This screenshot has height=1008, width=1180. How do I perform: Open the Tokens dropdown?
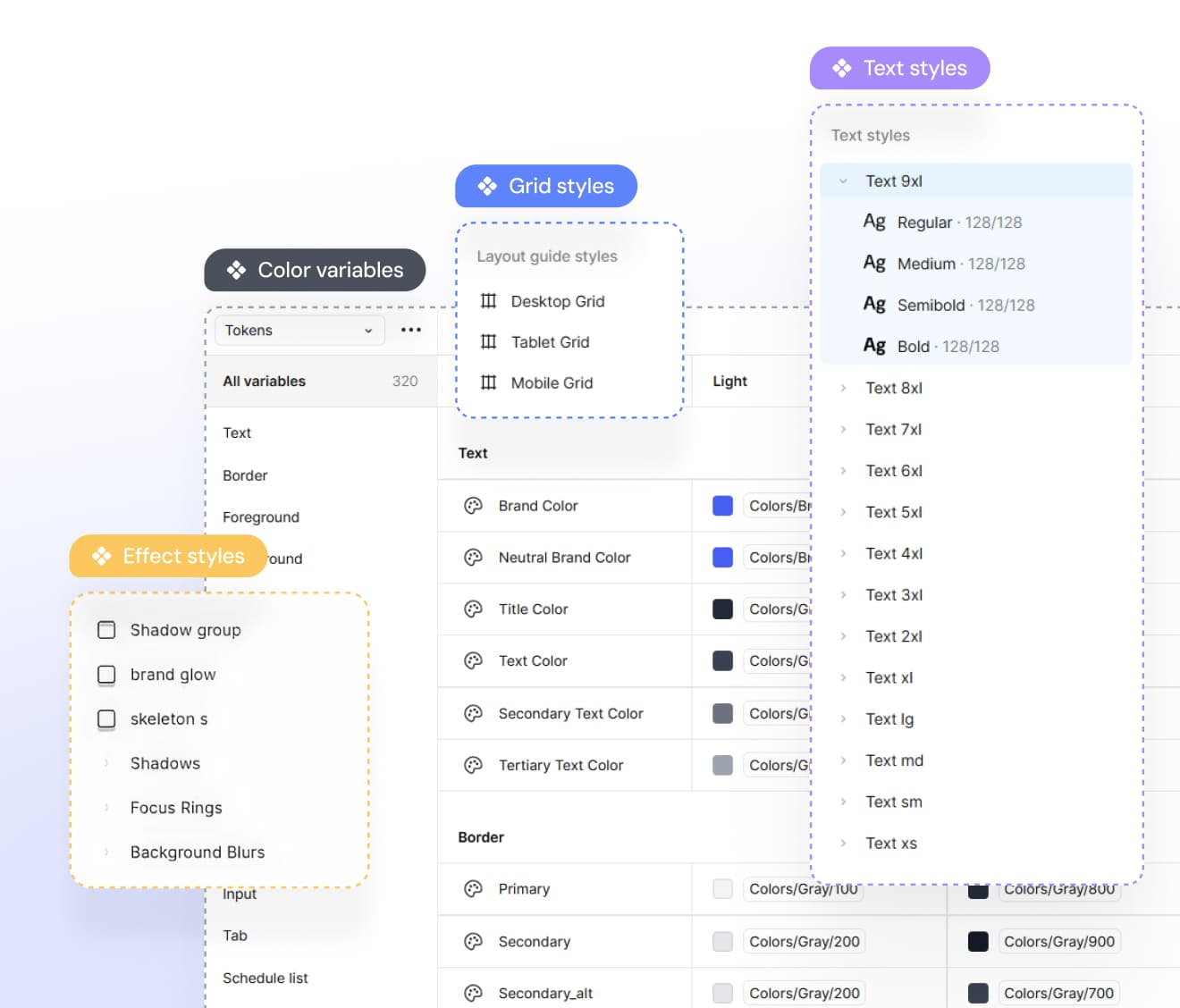(299, 330)
